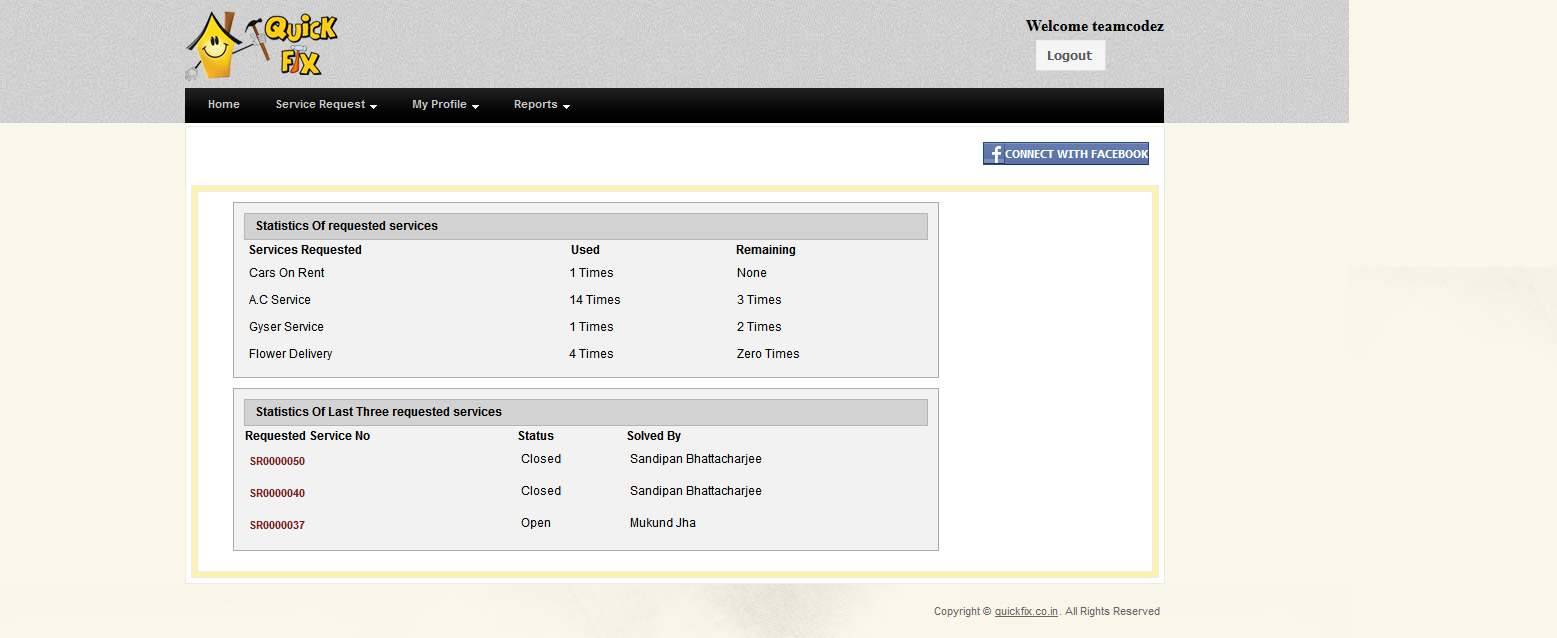The image size is (1557, 638).
Task: Click the 'All Rights Reserved' footer text
Action: pos(1112,611)
